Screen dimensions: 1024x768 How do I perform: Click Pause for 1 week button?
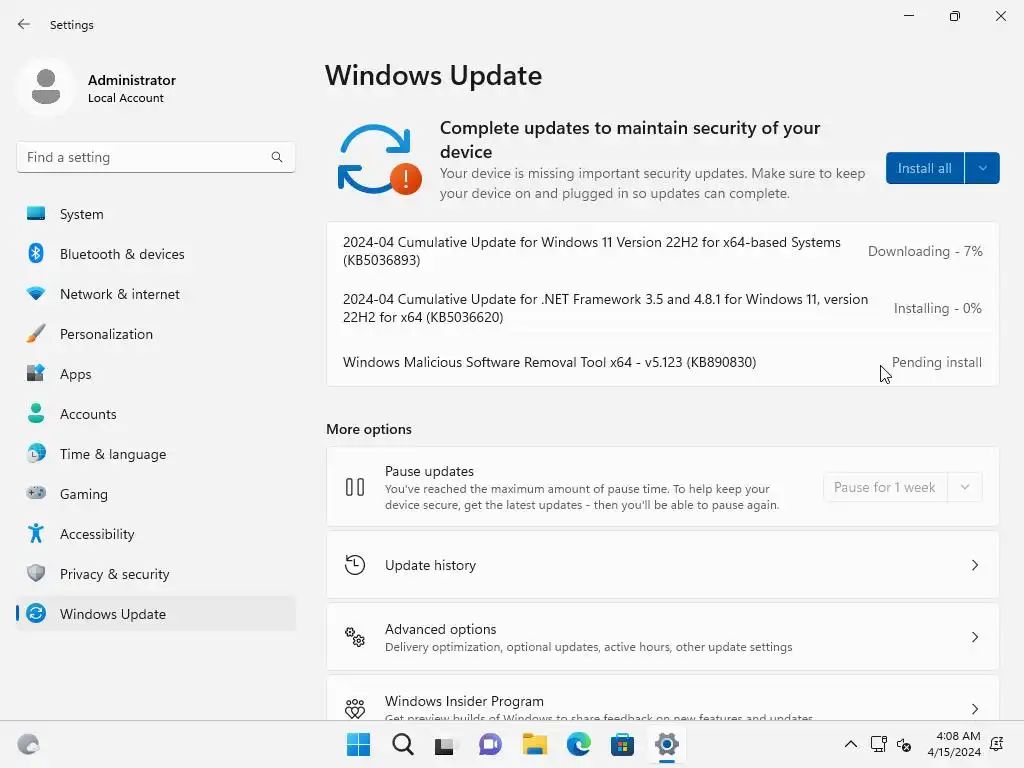(x=885, y=487)
